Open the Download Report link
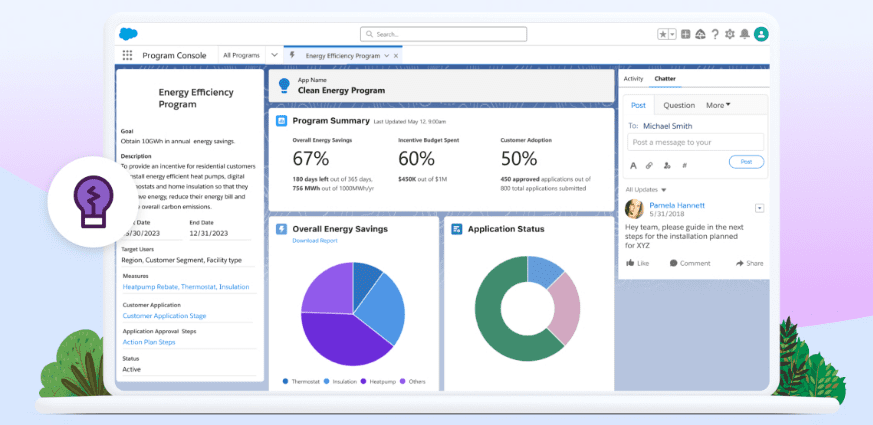Viewport: 873px width, 425px height. pyautogui.click(x=314, y=241)
